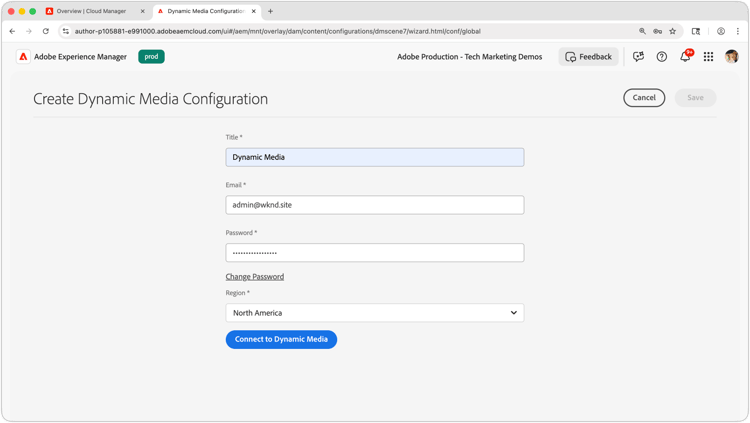
Task: Click the Adobe Experience Manager logo
Action: coord(23,57)
